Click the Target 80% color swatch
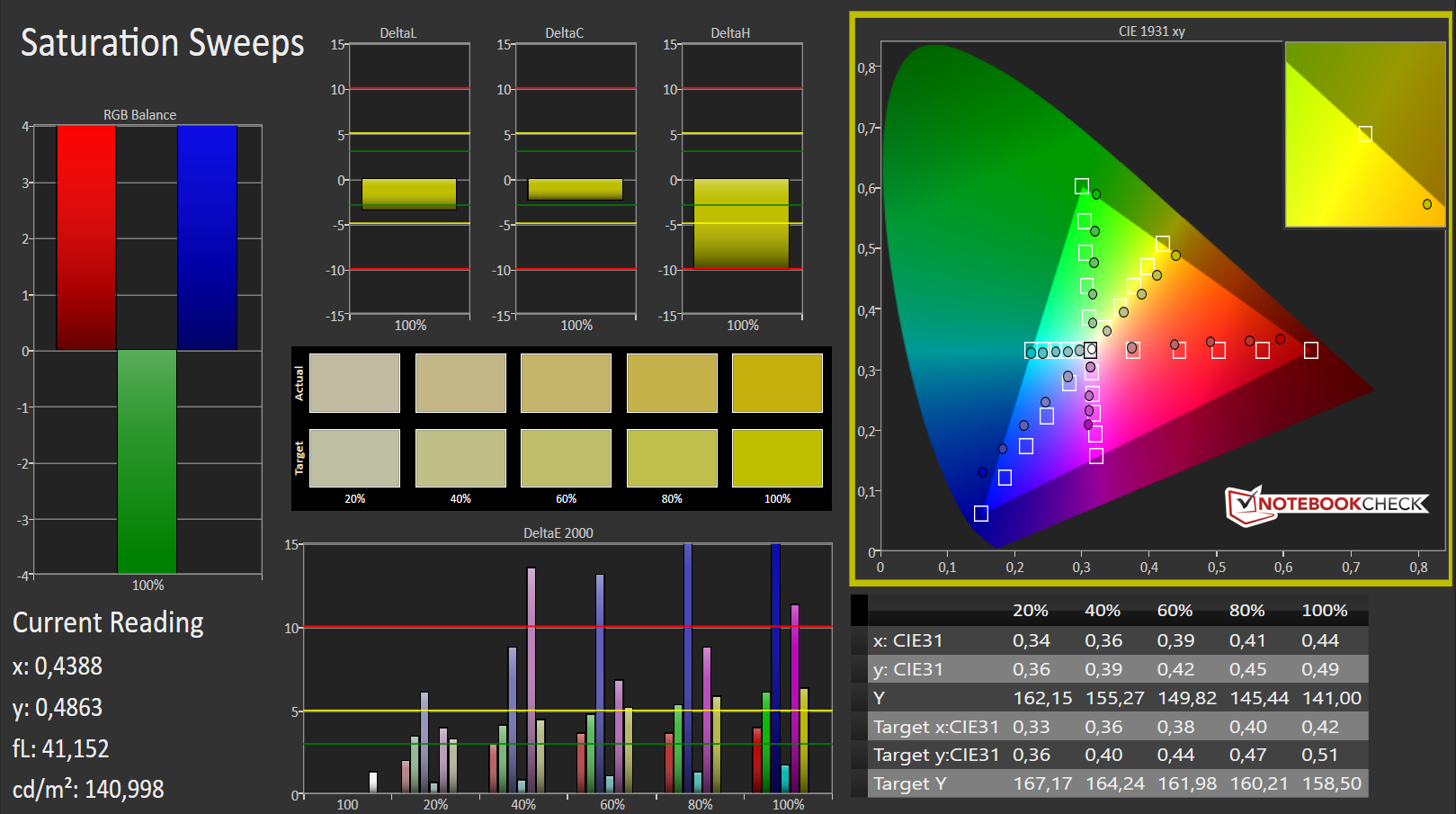The image size is (1456, 814). click(x=672, y=458)
